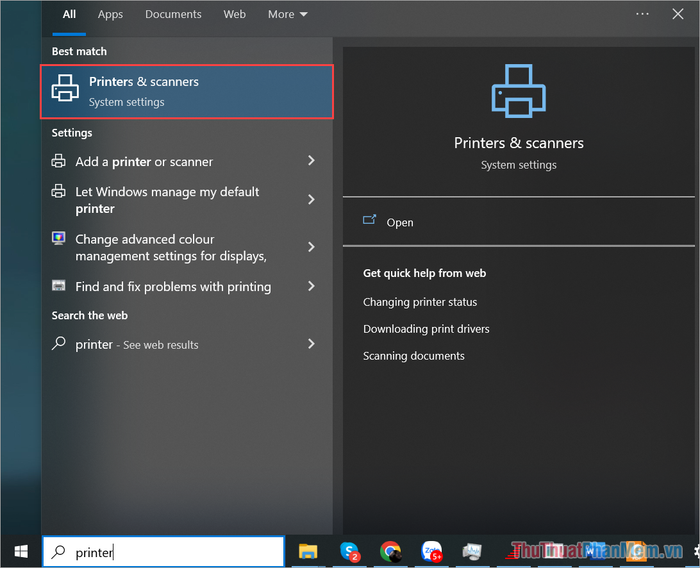Open File Explorer from taskbar

[x=308, y=551]
